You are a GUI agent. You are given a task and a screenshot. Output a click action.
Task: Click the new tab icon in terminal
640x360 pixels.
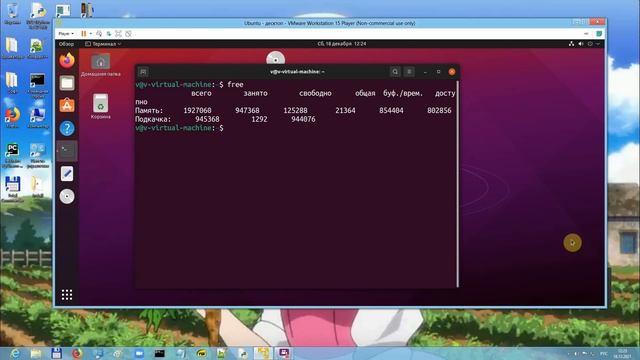143,72
